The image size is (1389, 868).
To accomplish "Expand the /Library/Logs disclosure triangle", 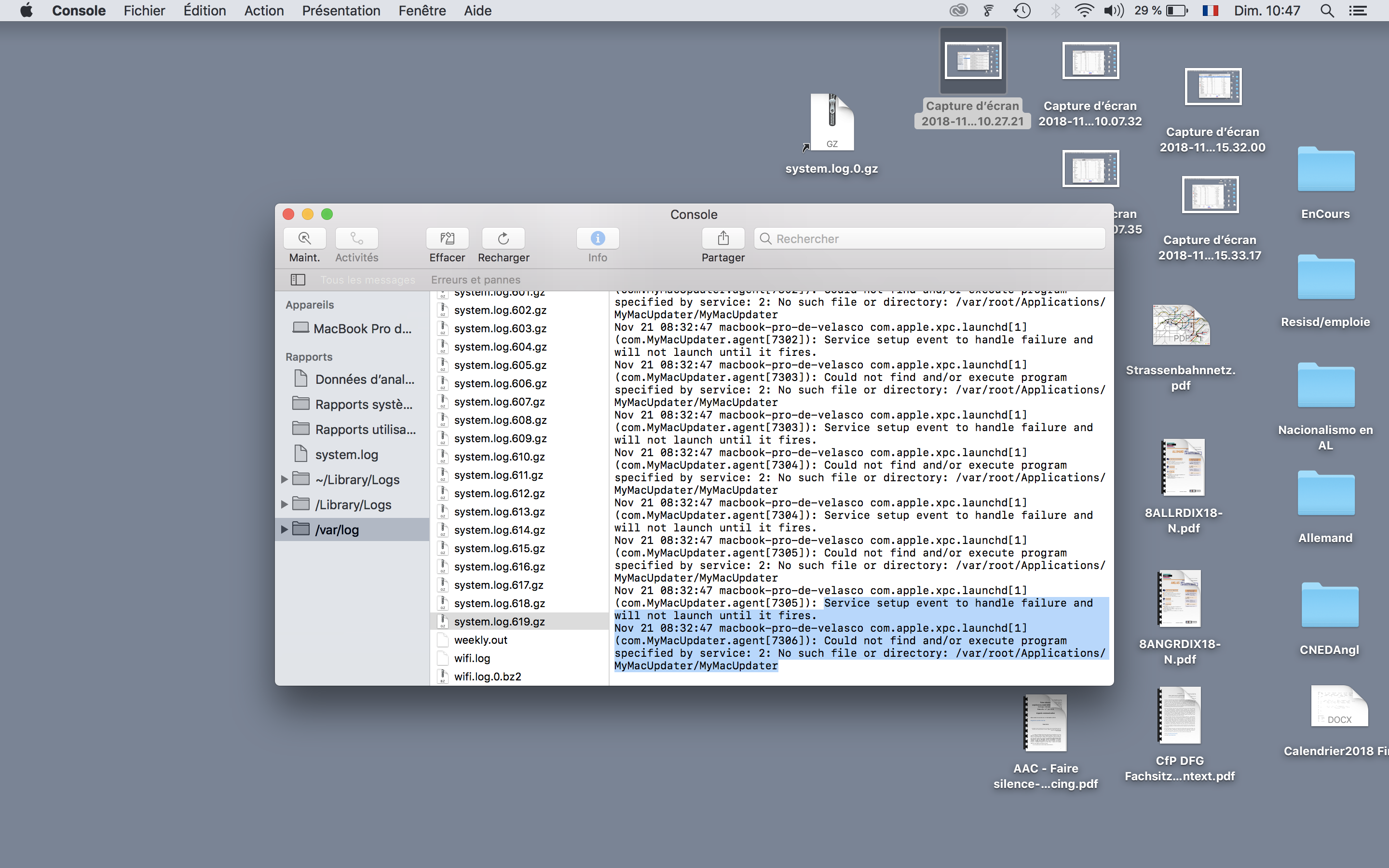I will pyautogui.click(x=284, y=504).
